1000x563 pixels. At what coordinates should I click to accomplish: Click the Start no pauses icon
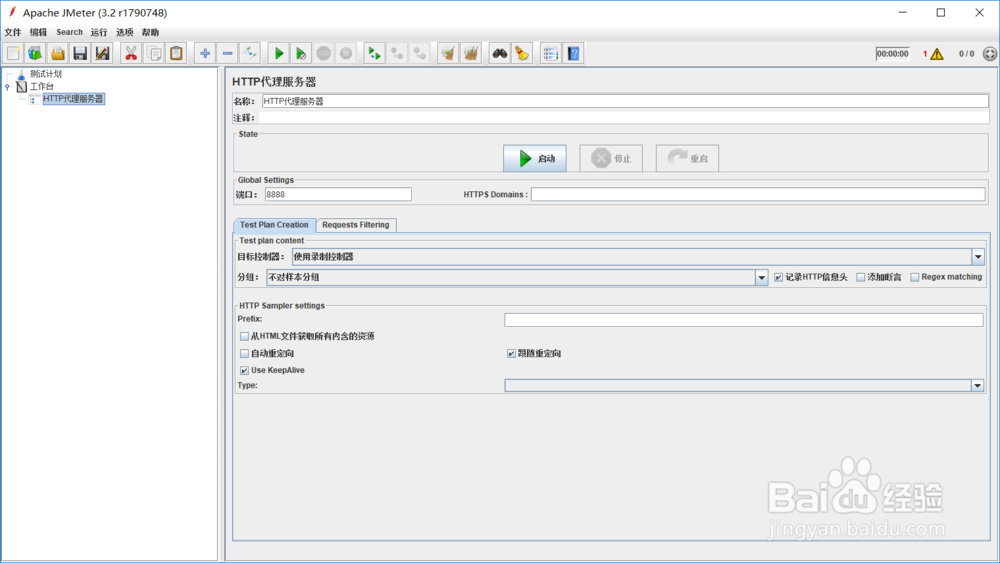pyautogui.click(x=301, y=54)
